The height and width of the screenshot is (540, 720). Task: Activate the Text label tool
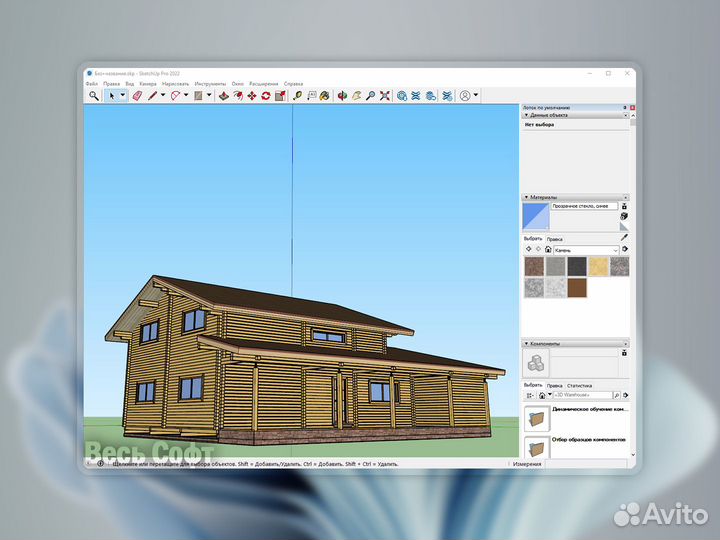click(x=311, y=96)
